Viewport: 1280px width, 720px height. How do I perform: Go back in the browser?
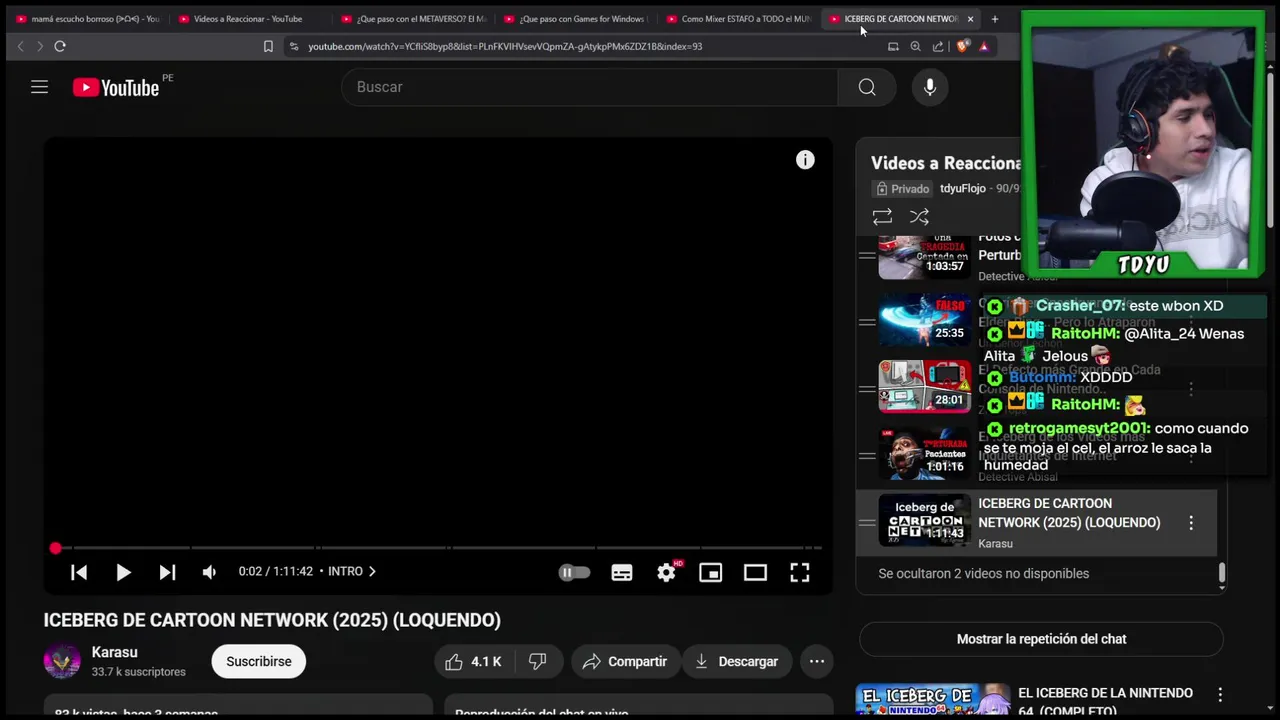pos(20,46)
